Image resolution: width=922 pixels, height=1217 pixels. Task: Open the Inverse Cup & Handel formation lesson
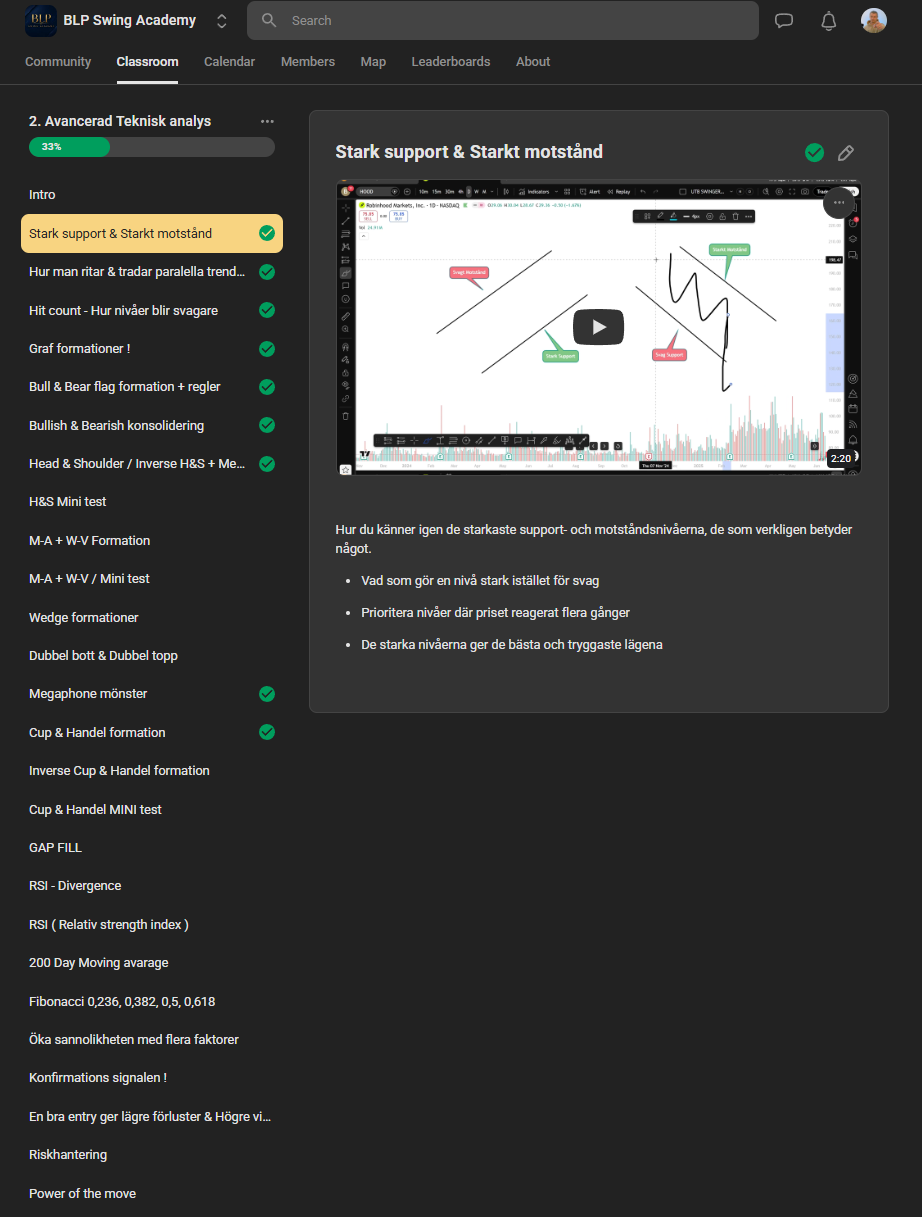(152, 770)
